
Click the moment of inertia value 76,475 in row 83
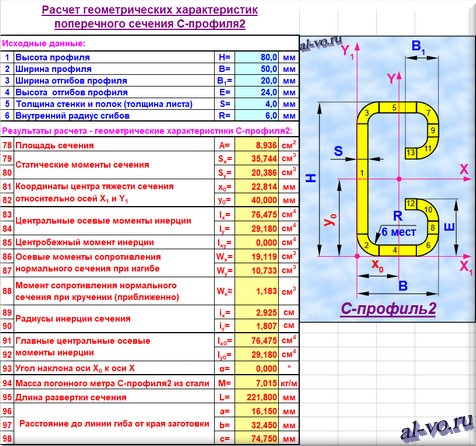pyautogui.click(x=256, y=214)
